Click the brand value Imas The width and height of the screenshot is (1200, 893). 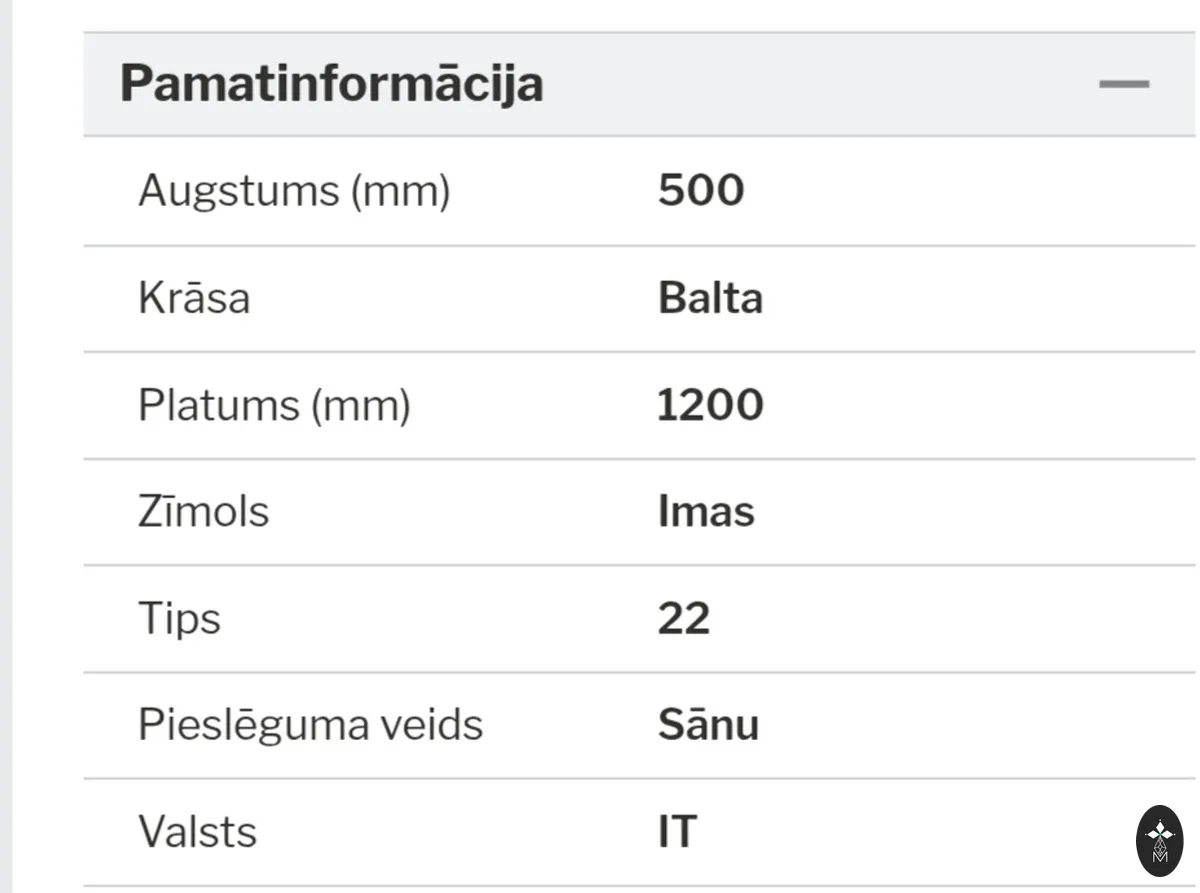[x=706, y=511]
